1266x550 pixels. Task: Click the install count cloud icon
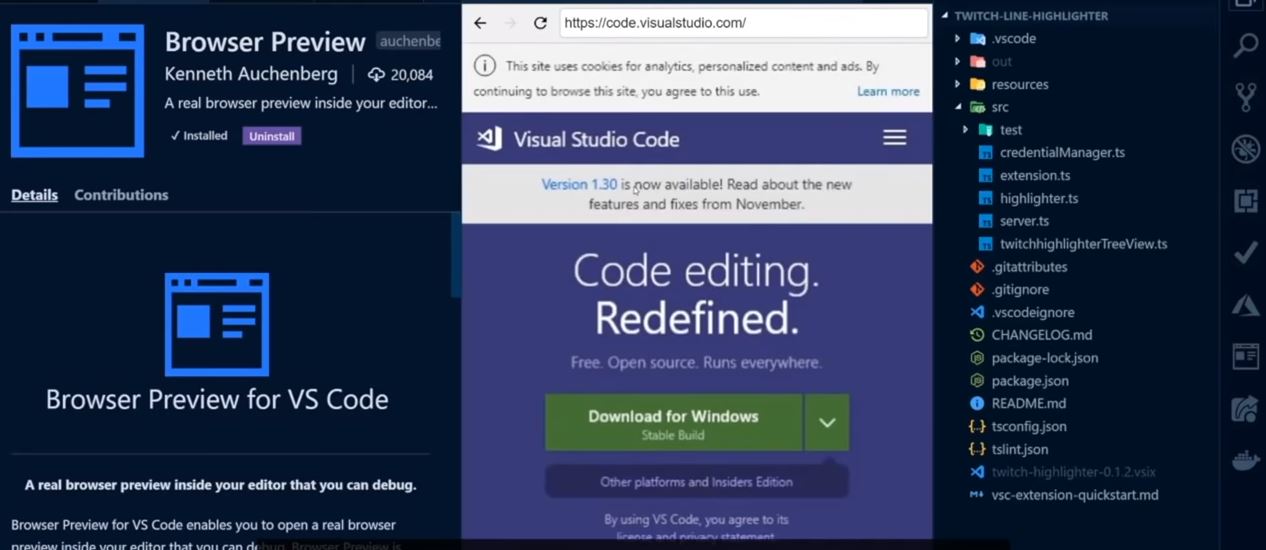[x=376, y=75]
